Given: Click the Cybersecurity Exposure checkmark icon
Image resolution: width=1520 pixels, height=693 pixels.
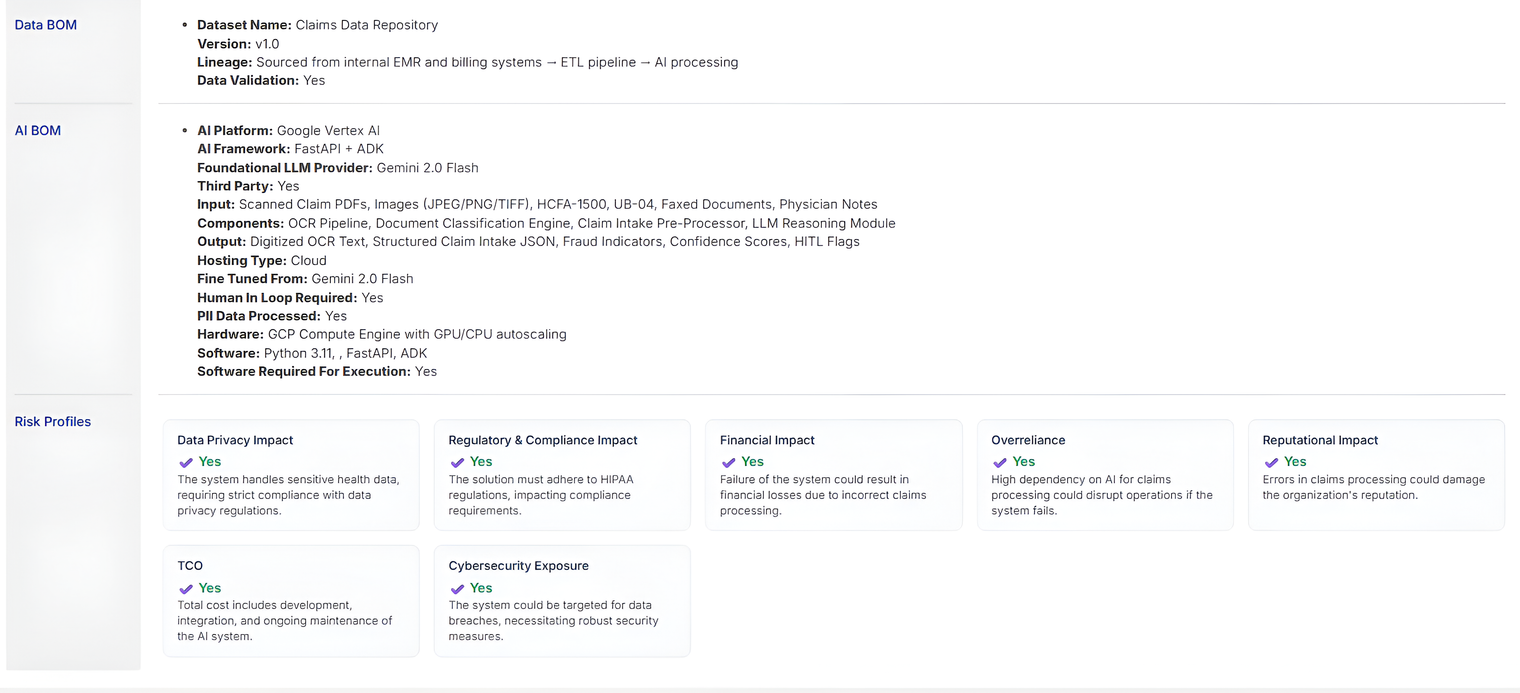Looking at the screenshot, I should [x=457, y=589].
